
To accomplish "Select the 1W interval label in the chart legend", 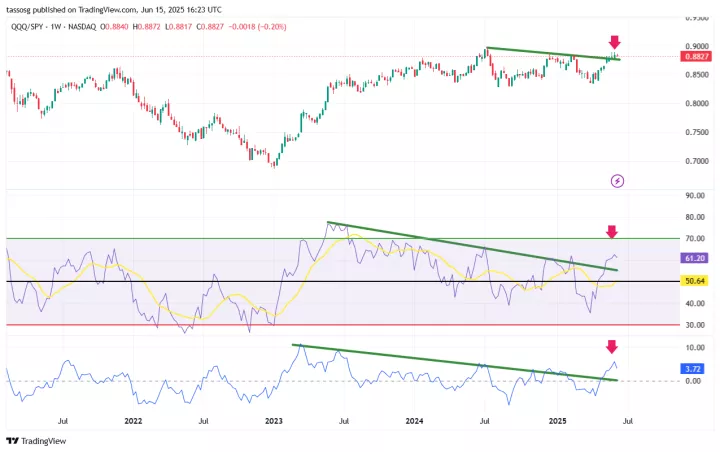I will (56, 27).
